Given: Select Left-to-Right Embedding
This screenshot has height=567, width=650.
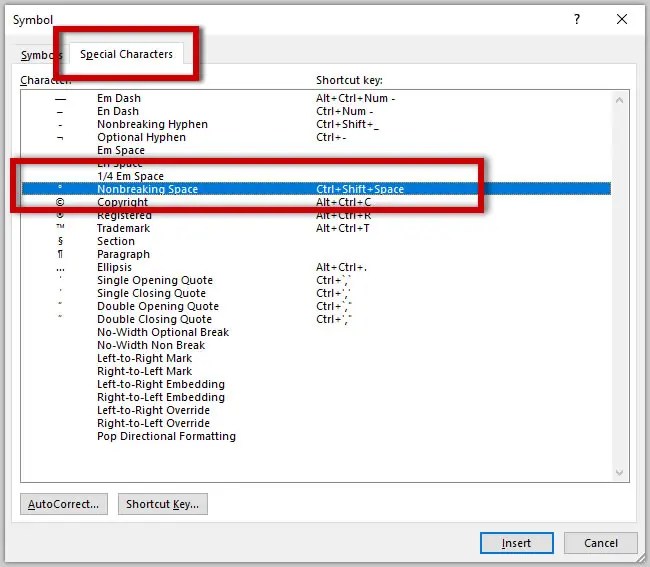Looking at the screenshot, I should click(x=316, y=384).
